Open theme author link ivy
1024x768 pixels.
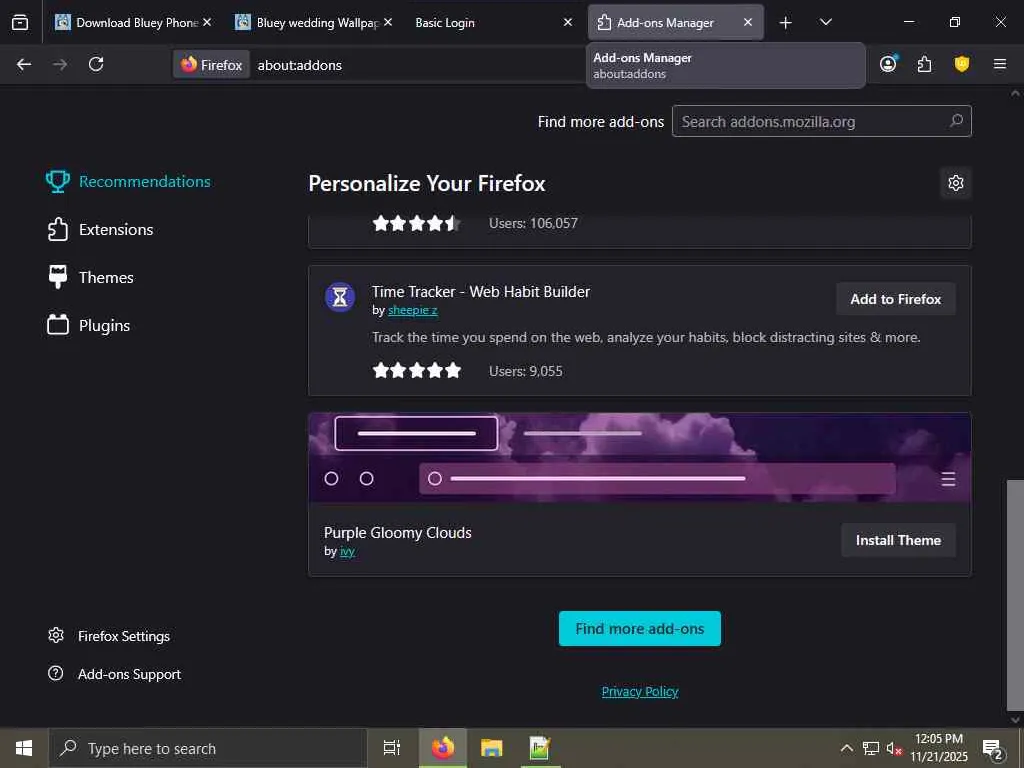pyautogui.click(x=347, y=551)
